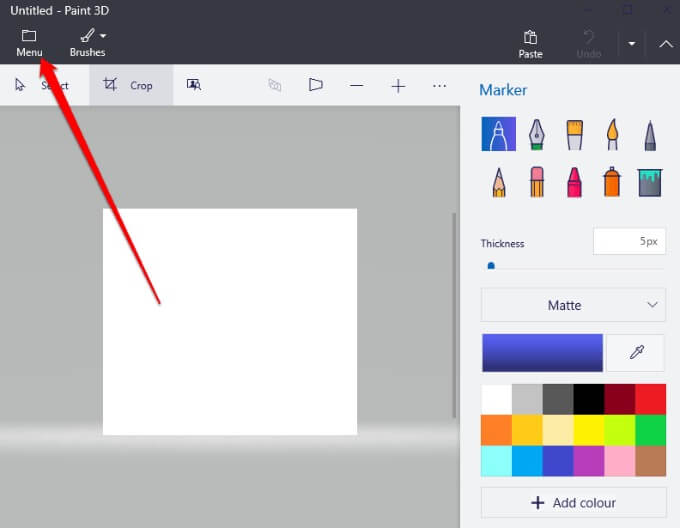Image resolution: width=680 pixels, height=528 pixels.
Task: Select the Marker brush
Action: [x=498, y=134]
